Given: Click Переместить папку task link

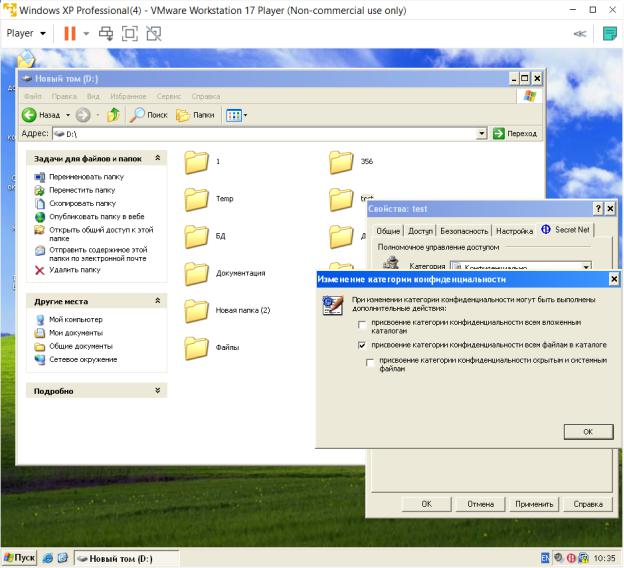Looking at the screenshot, I should 82,190.
